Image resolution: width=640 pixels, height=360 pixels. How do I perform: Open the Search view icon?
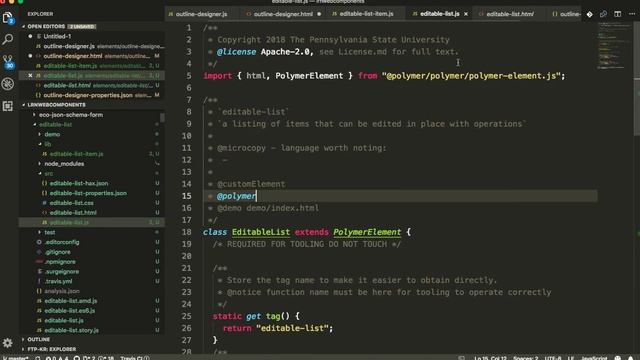point(8,40)
